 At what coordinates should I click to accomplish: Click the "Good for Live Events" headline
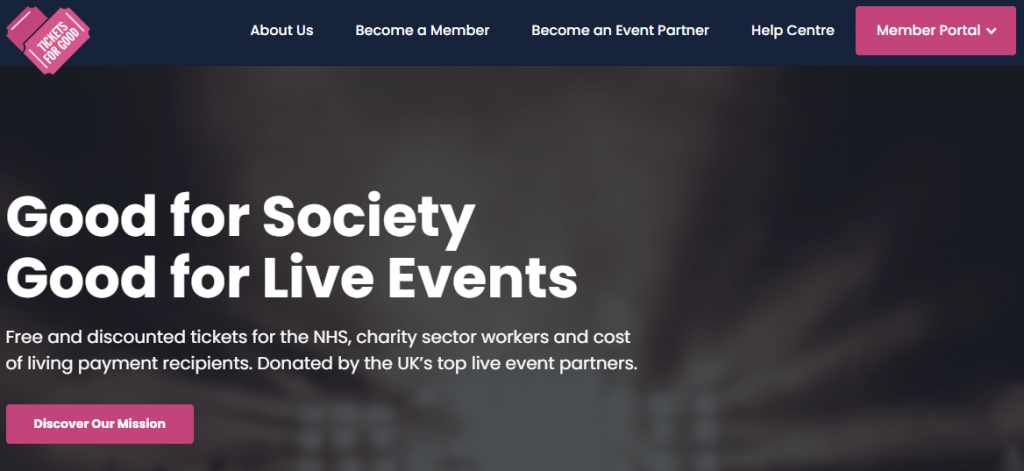(x=291, y=277)
